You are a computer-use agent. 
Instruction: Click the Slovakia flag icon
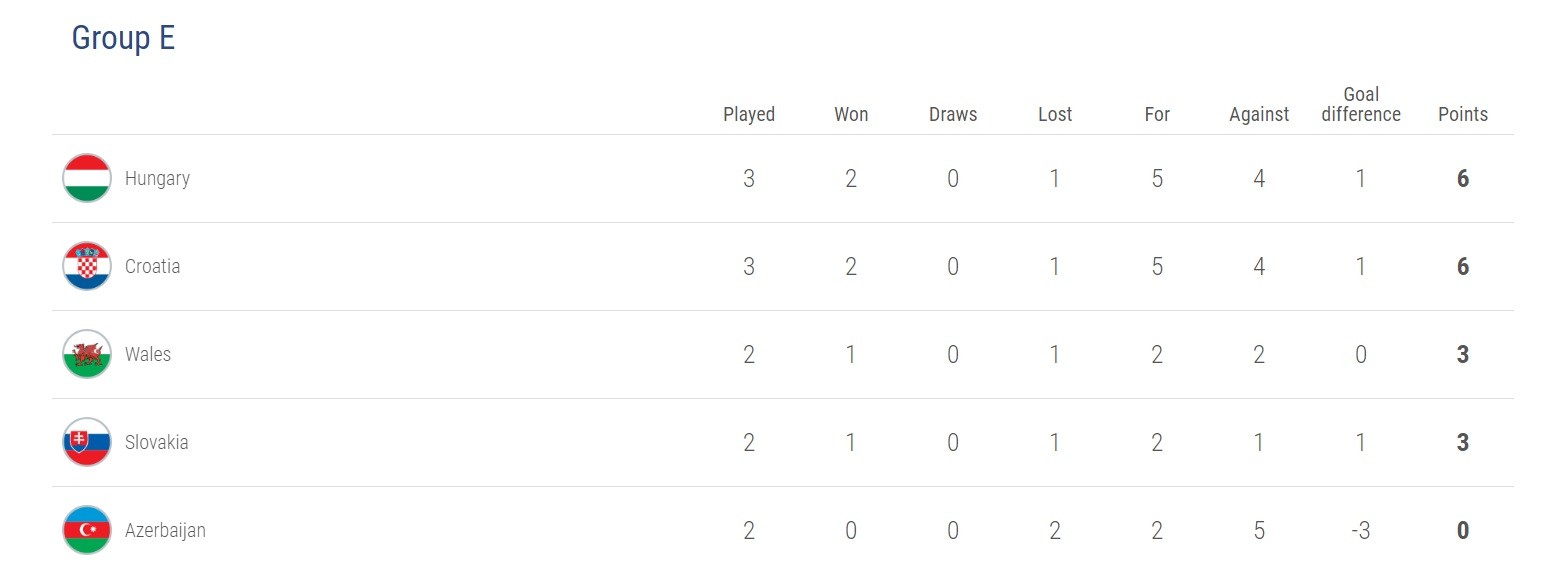tap(87, 442)
